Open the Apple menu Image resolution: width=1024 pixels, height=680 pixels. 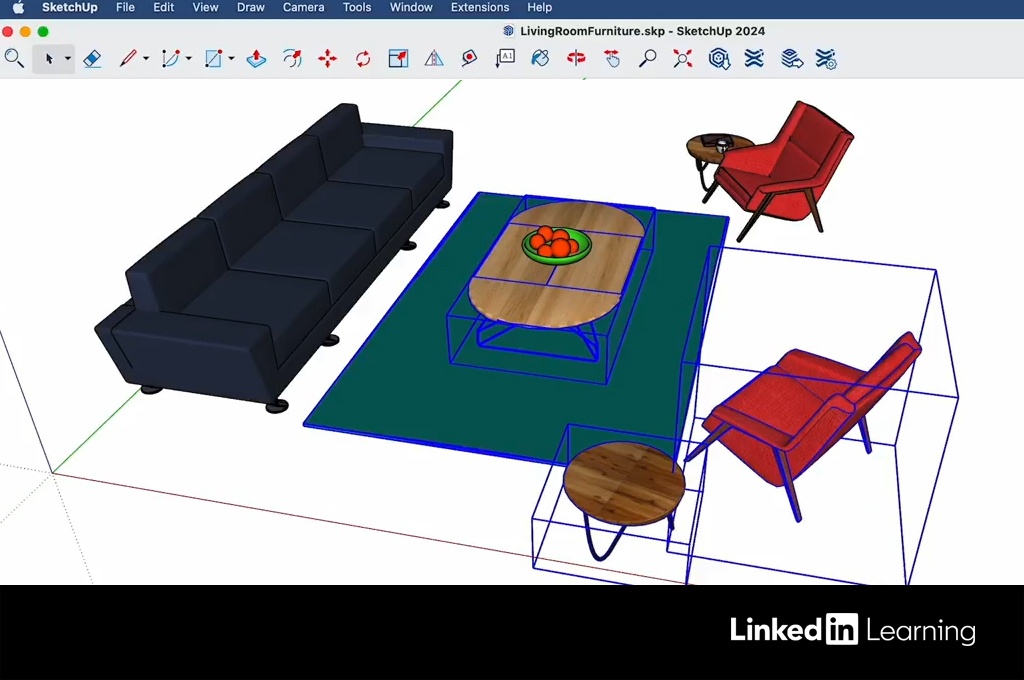18,7
